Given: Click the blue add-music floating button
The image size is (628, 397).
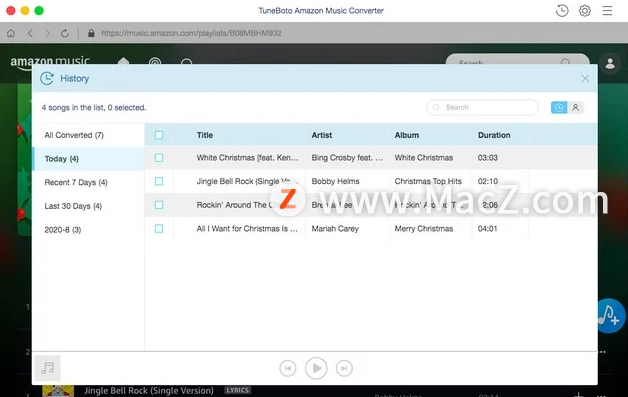Looking at the screenshot, I should point(611,316).
